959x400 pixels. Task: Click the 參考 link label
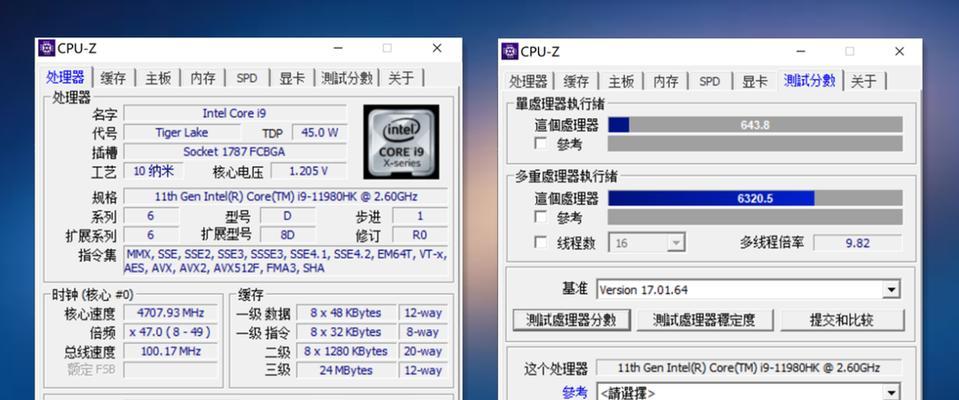pos(575,392)
